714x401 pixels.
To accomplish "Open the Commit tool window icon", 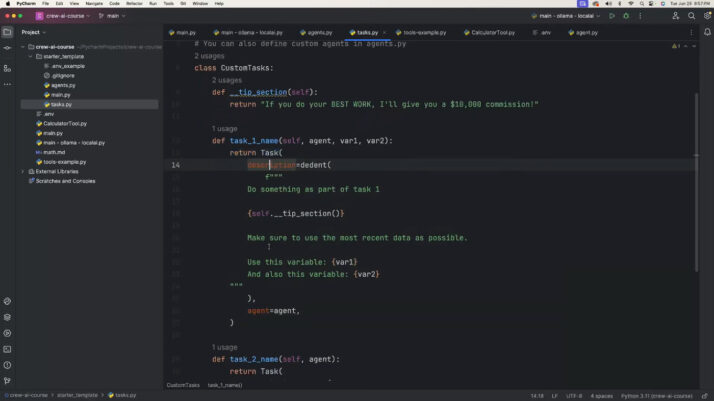I will 7,48.
